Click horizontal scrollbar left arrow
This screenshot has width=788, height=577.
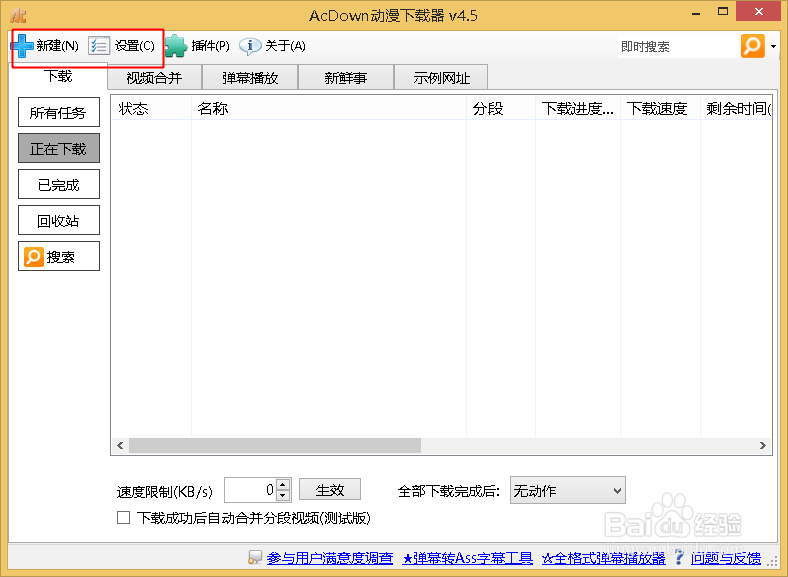coord(120,445)
